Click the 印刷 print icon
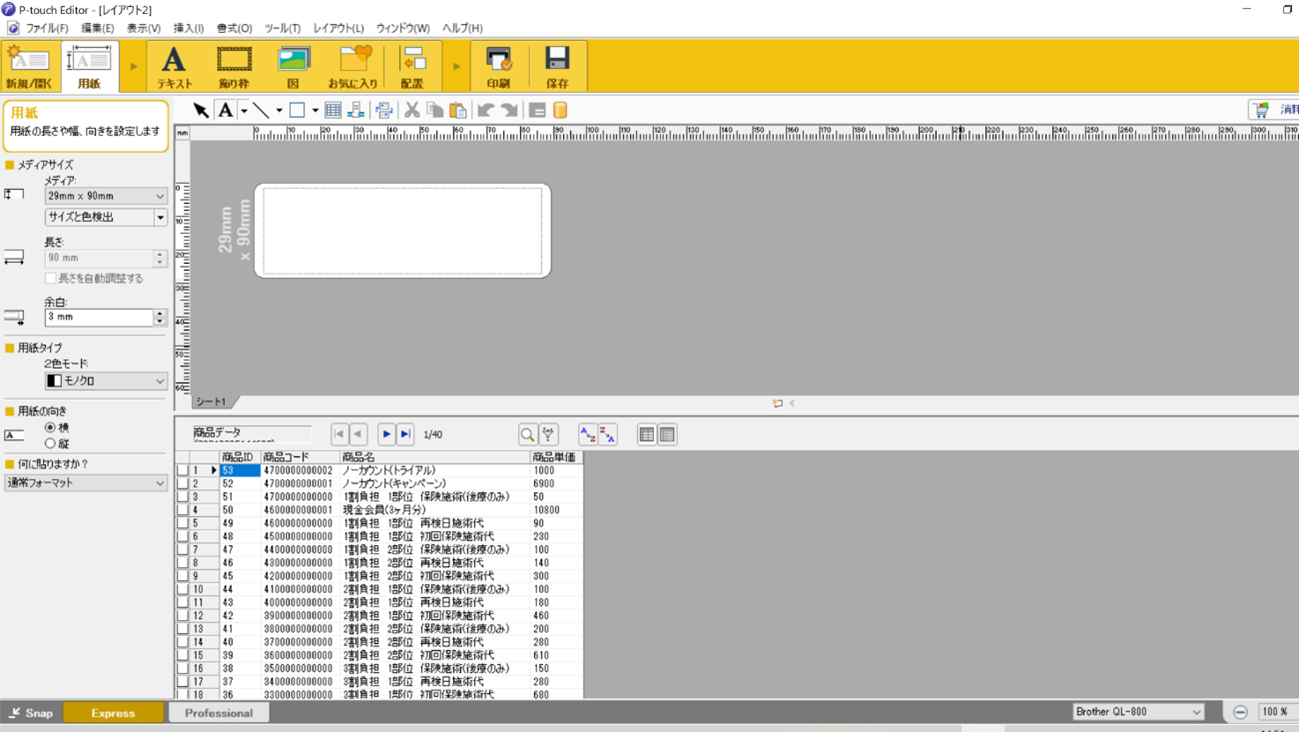 (498, 67)
